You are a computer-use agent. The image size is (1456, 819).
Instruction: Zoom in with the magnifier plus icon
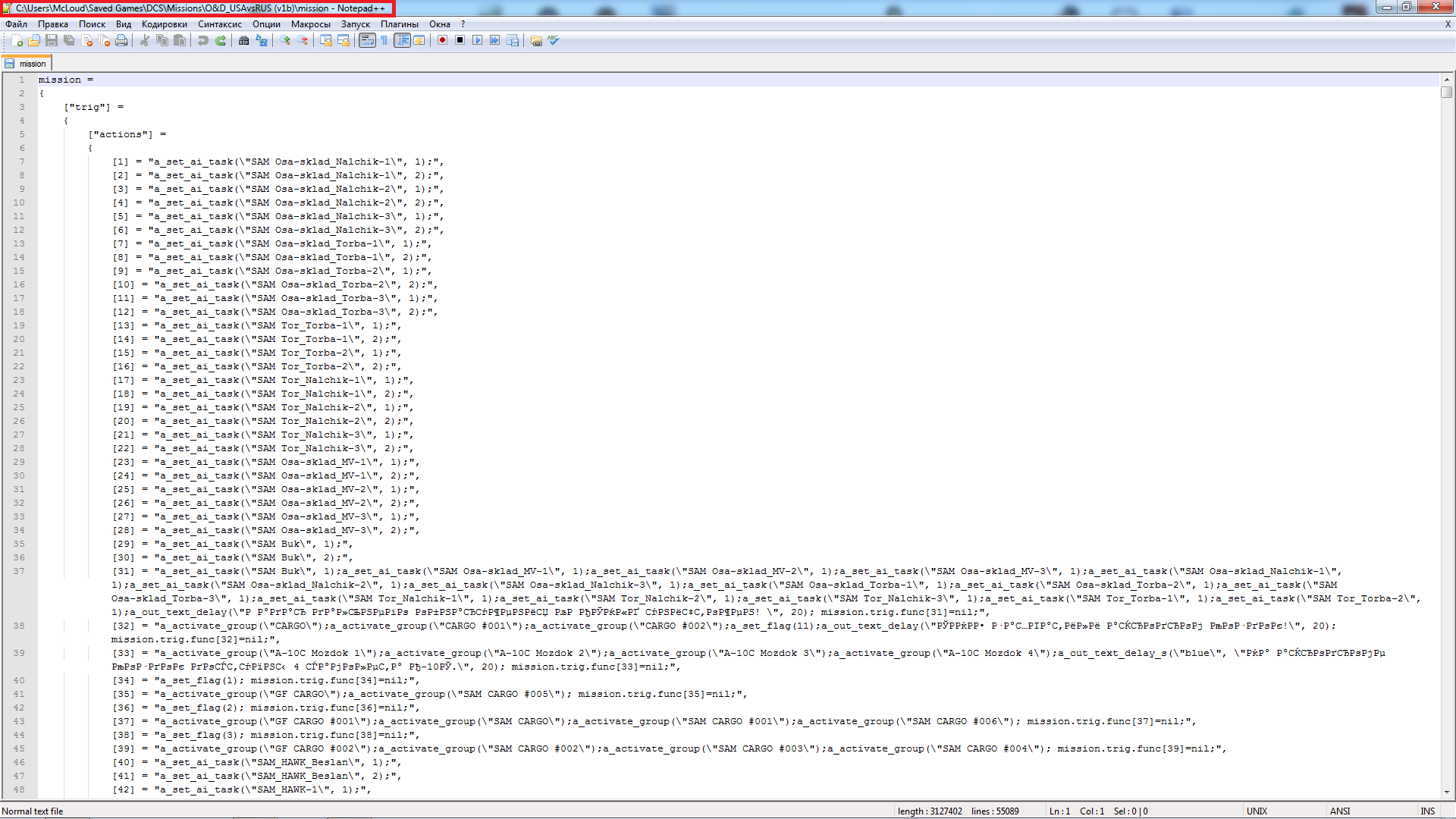tap(285, 41)
